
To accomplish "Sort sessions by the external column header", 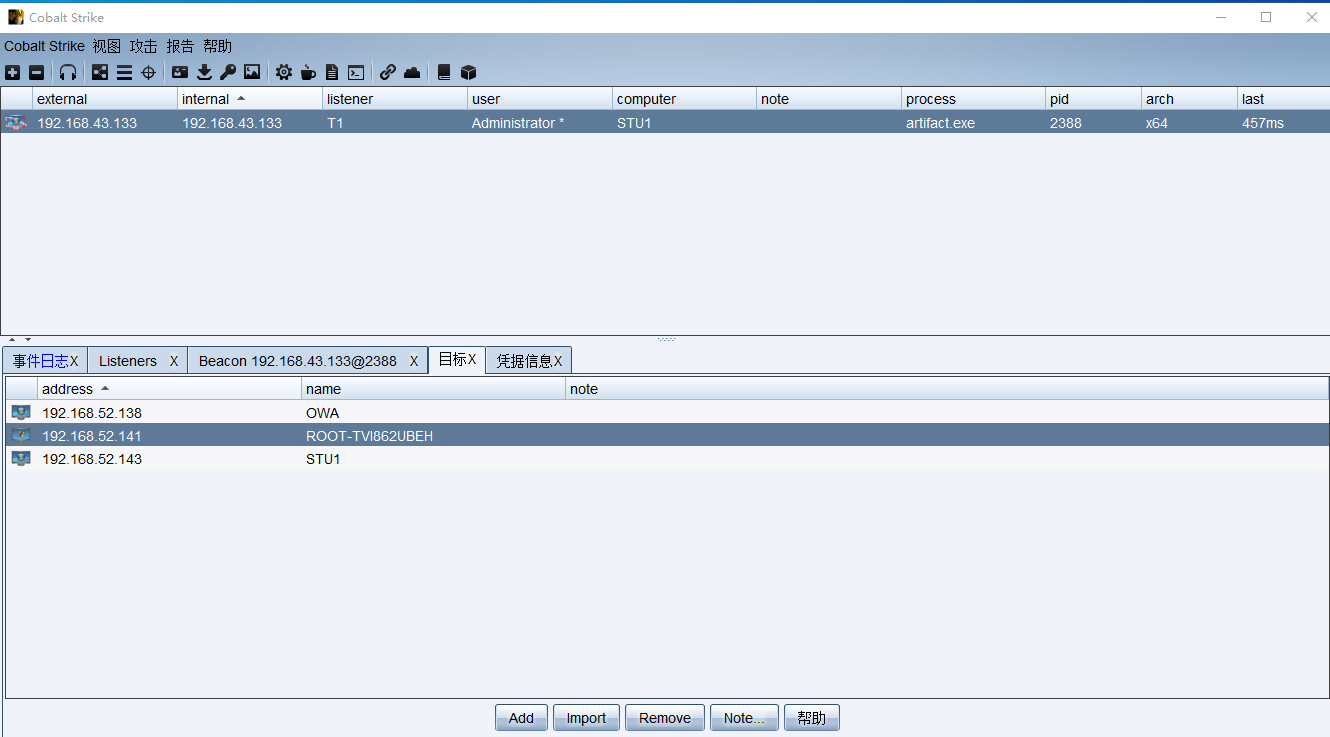I will (x=105, y=99).
